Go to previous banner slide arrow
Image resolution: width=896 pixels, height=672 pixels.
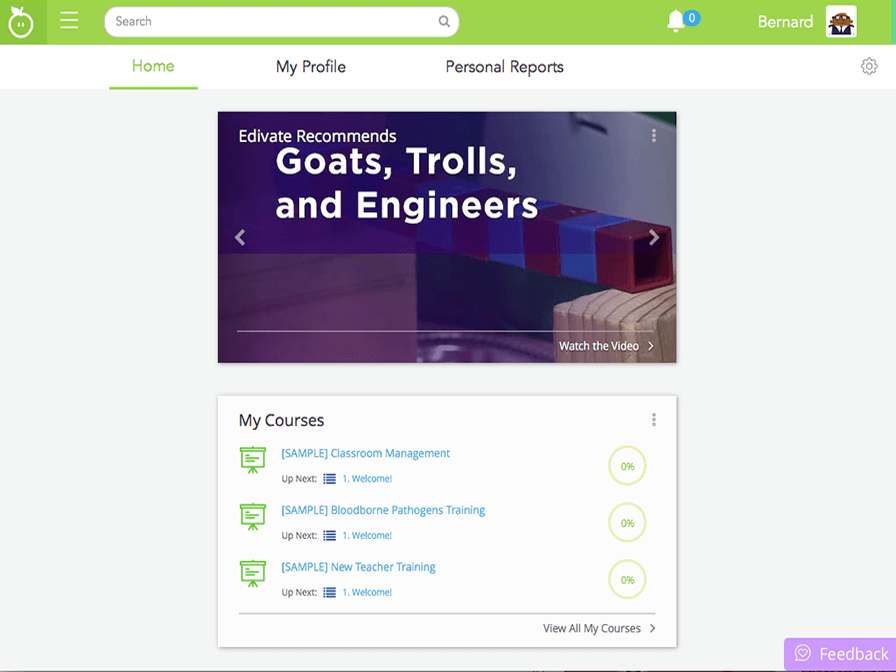pos(240,237)
